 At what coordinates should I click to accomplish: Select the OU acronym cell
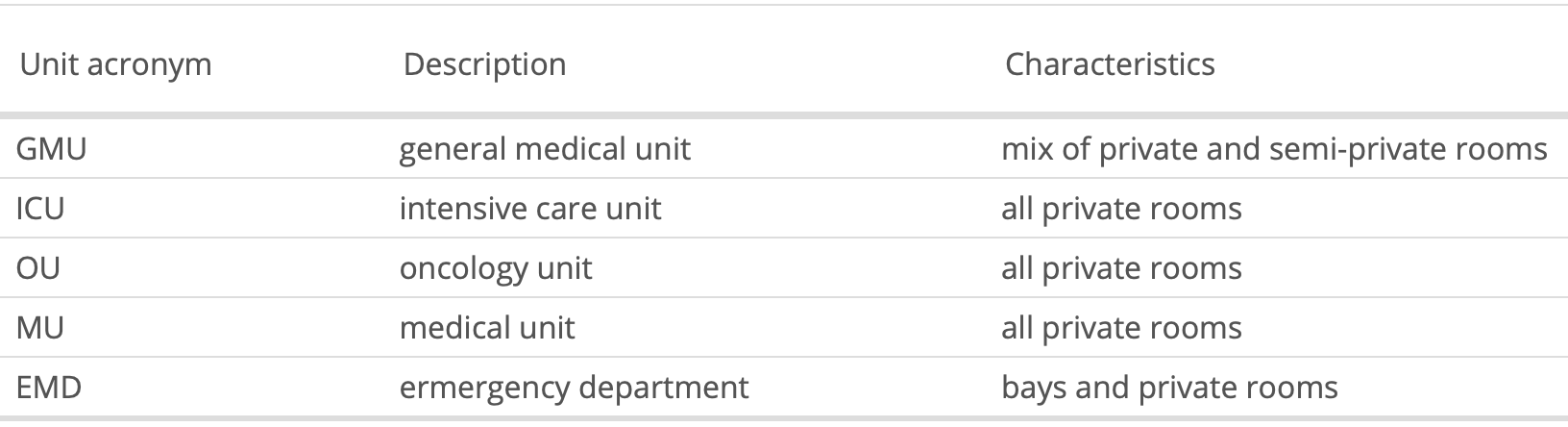[x=38, y=268]
